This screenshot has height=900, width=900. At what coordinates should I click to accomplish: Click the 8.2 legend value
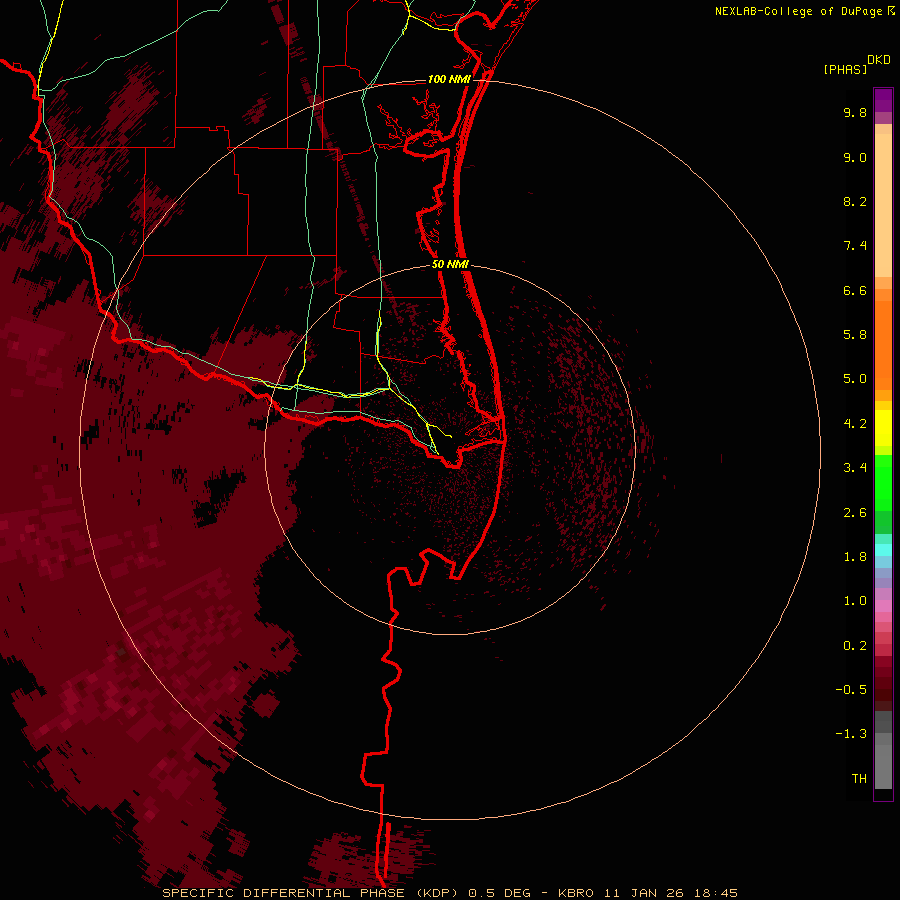click(855, 201)
